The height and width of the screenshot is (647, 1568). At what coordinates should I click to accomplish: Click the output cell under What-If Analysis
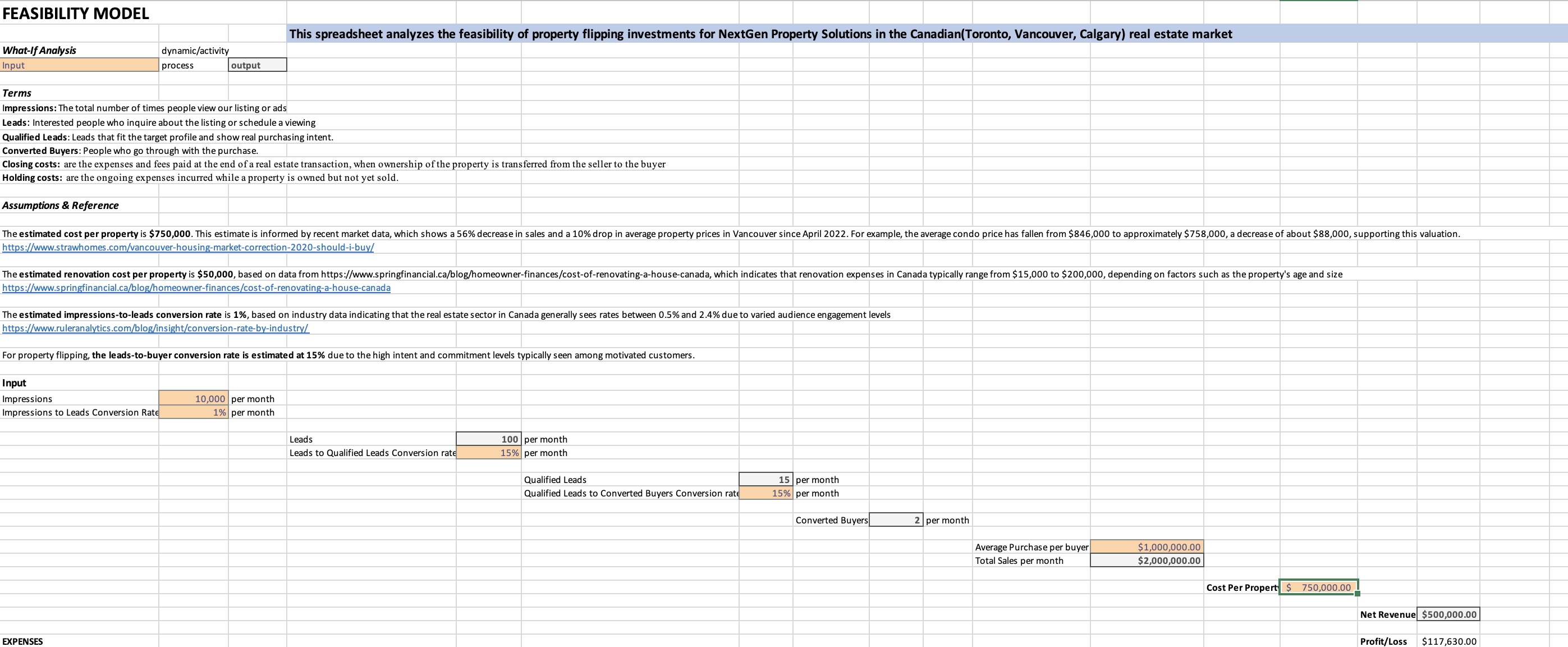click(257, 65)
